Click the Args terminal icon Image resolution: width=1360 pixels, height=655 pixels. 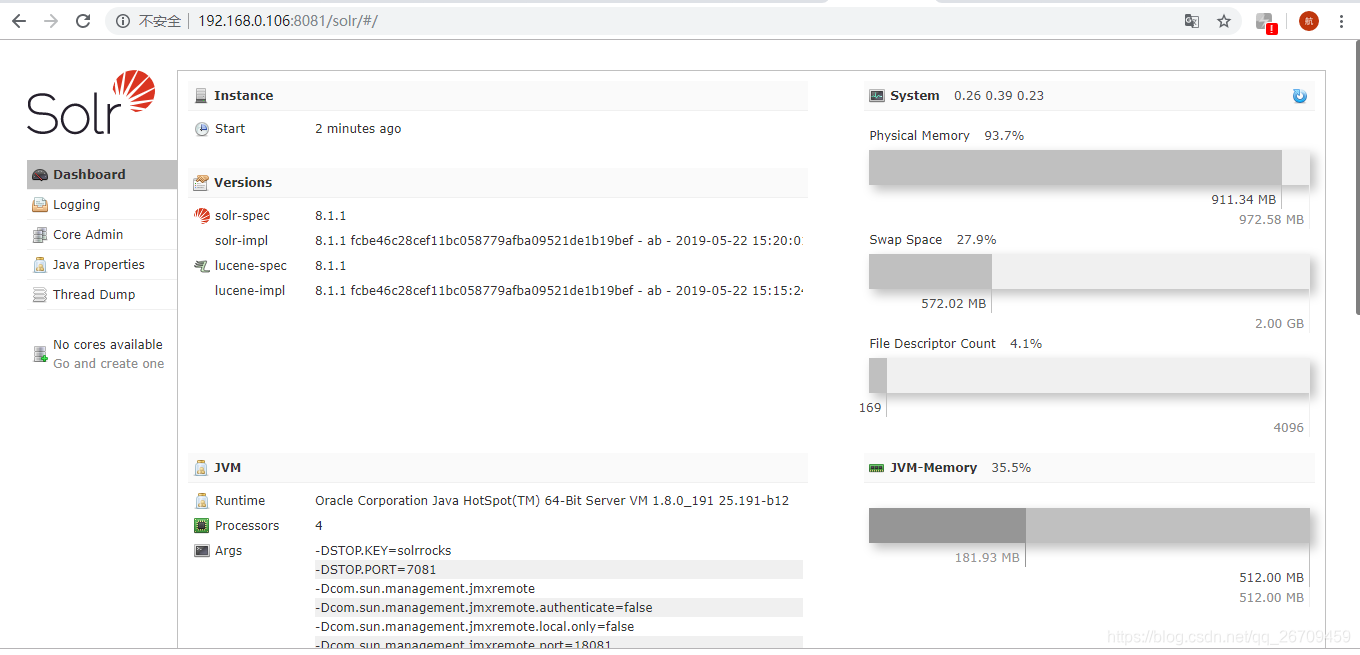202,551
